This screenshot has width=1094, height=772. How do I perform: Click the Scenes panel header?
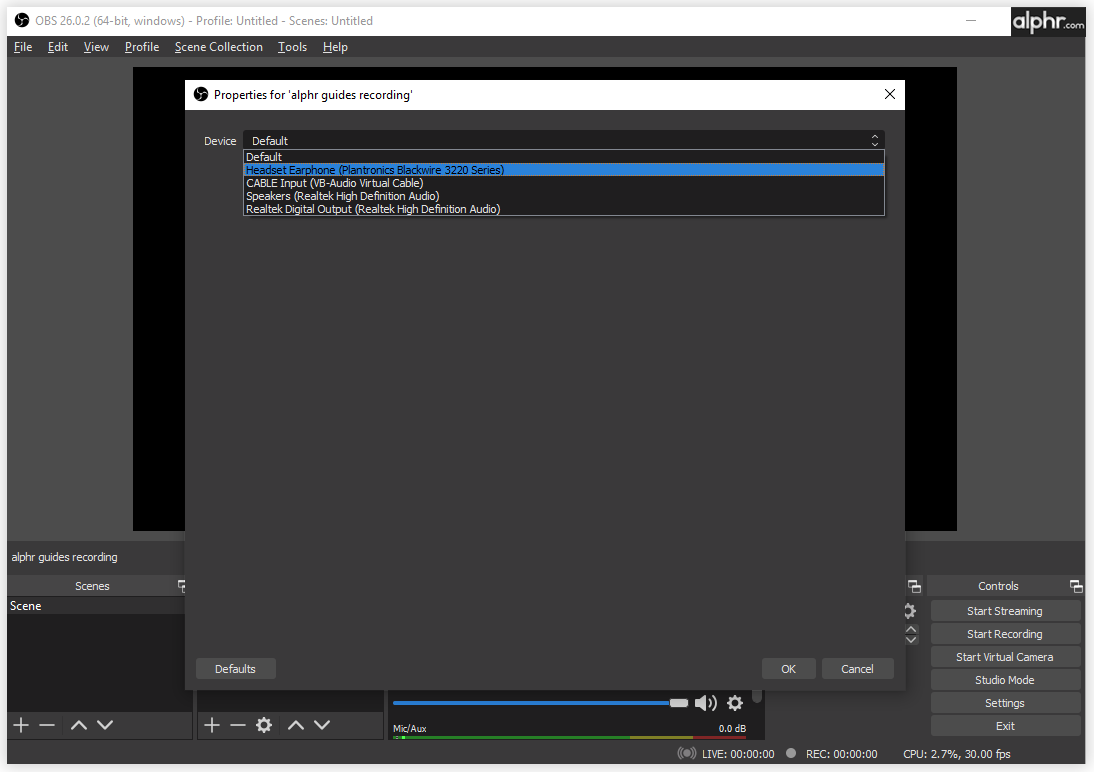pyautogui.click(x=92, y=586)
